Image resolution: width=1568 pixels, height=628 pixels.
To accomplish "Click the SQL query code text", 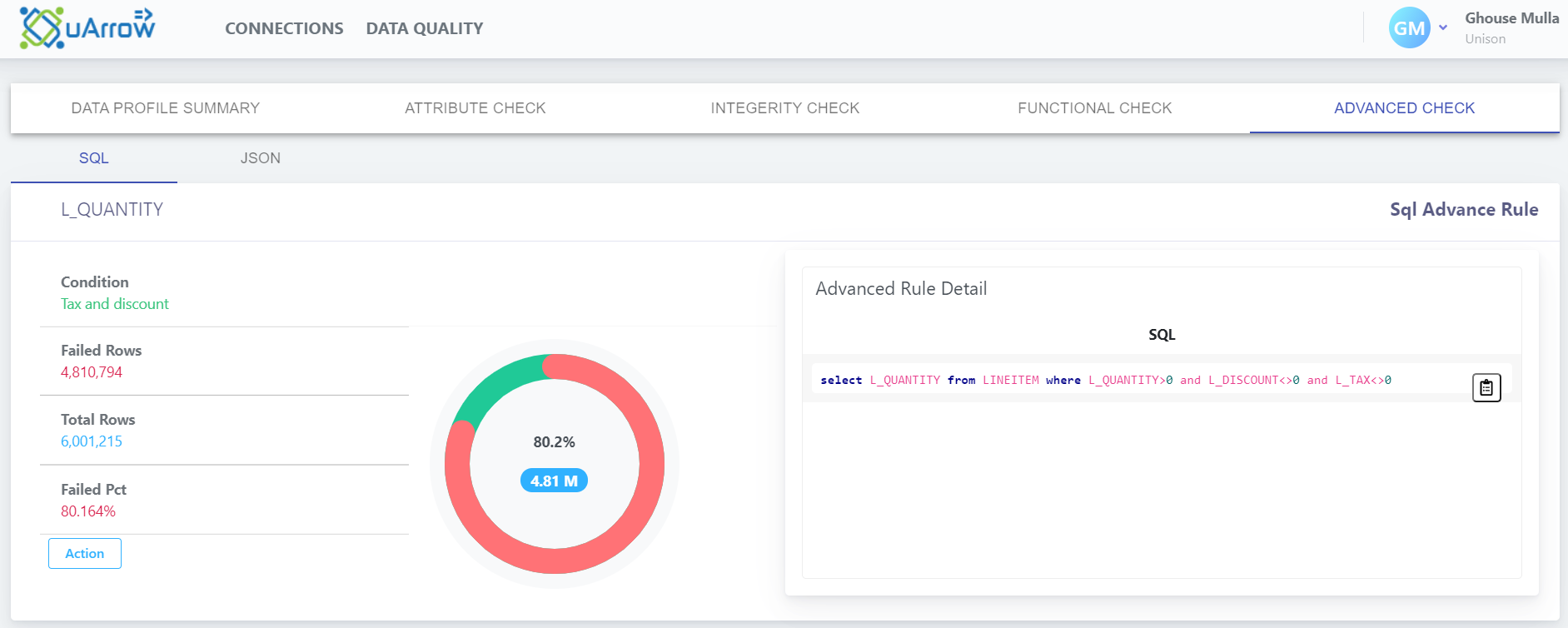I will (x=1106, y=381).
